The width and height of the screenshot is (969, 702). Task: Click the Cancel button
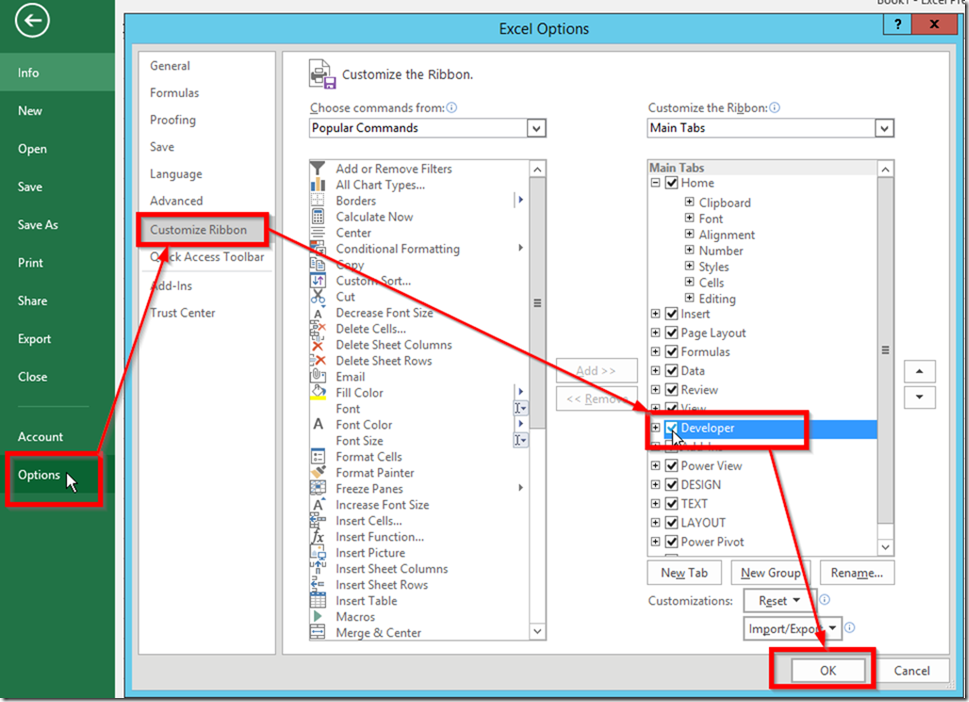point(912,670)
